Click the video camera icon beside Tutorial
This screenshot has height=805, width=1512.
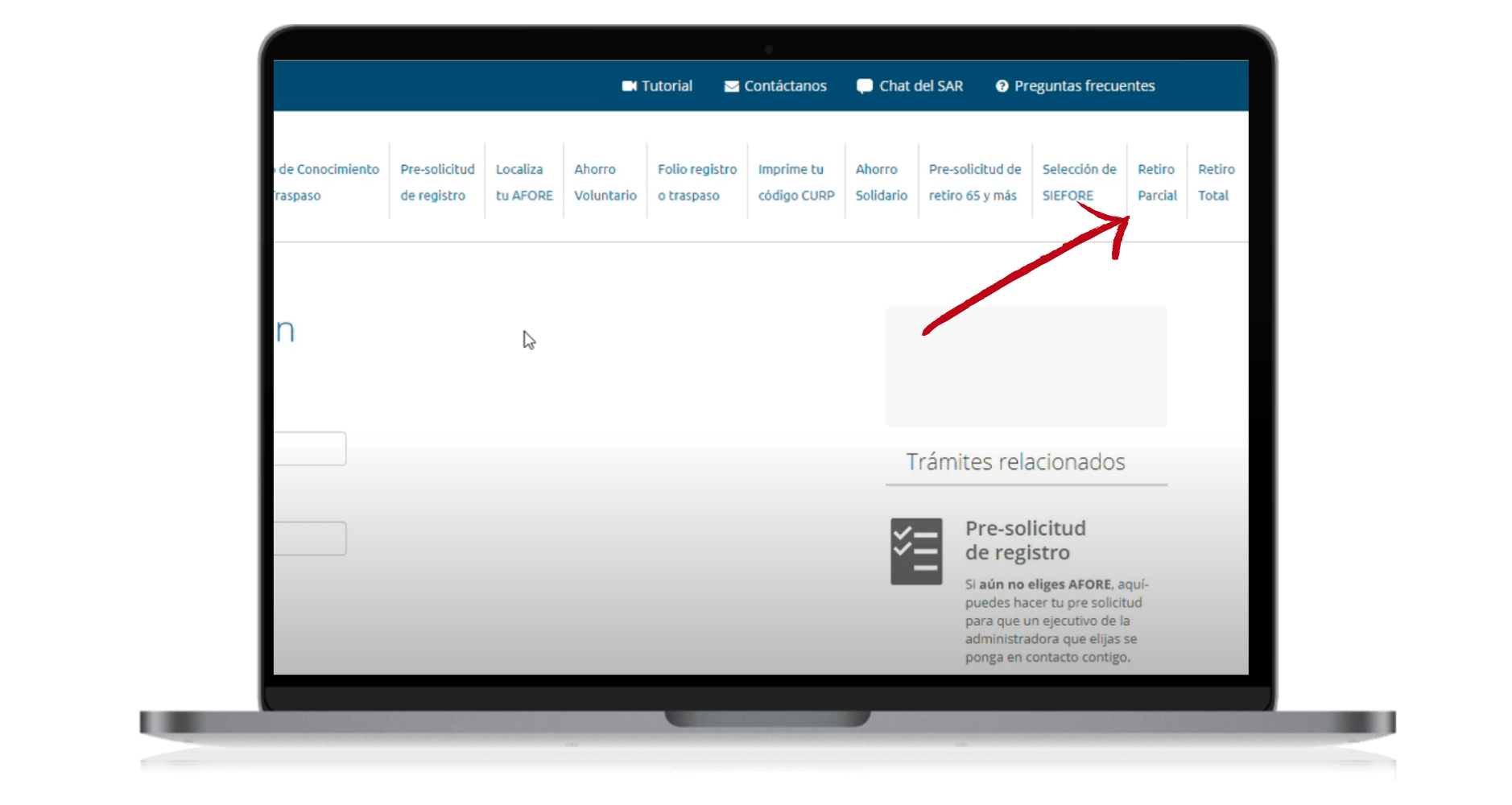629,86
